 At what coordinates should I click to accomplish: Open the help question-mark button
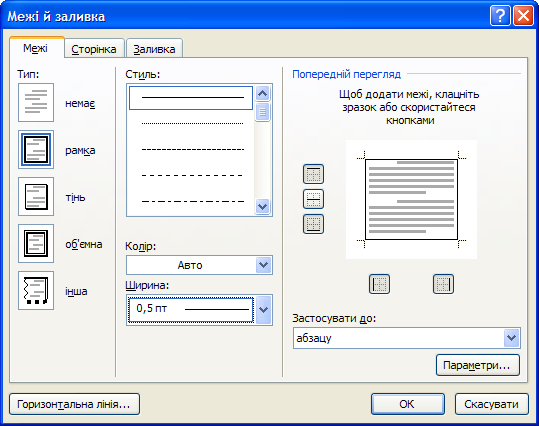[500, 16]
